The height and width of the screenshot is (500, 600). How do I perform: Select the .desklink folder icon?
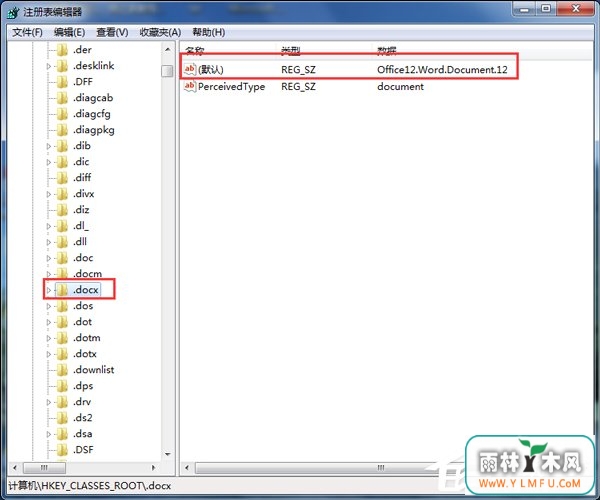62,66
